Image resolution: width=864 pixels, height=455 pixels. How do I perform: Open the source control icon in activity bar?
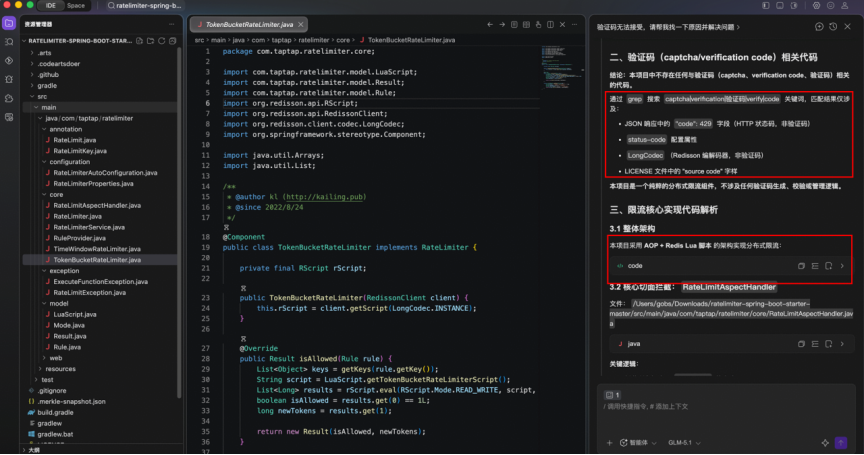coord(9,61)
